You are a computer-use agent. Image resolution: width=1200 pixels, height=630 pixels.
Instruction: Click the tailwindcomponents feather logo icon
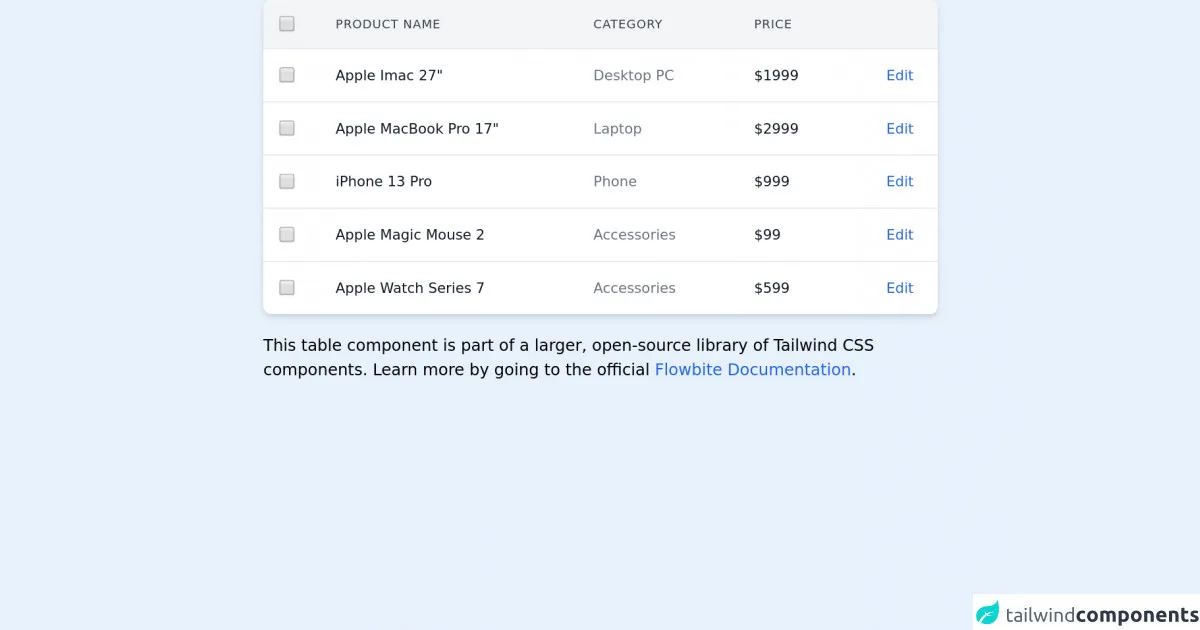point(988,613)
